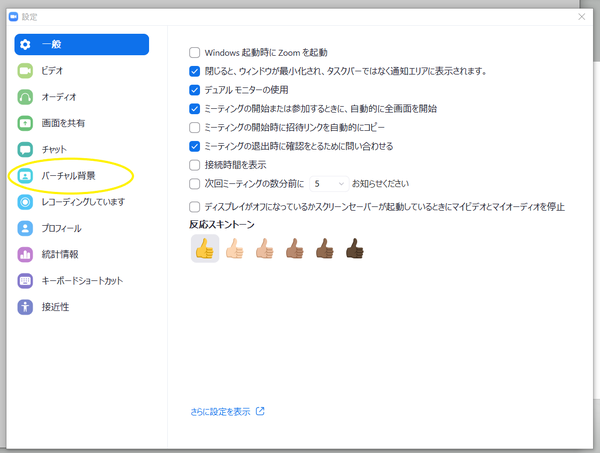Click the キーボードショートカット keyboard icon
The image size is (600, 453).
(25, 281)
